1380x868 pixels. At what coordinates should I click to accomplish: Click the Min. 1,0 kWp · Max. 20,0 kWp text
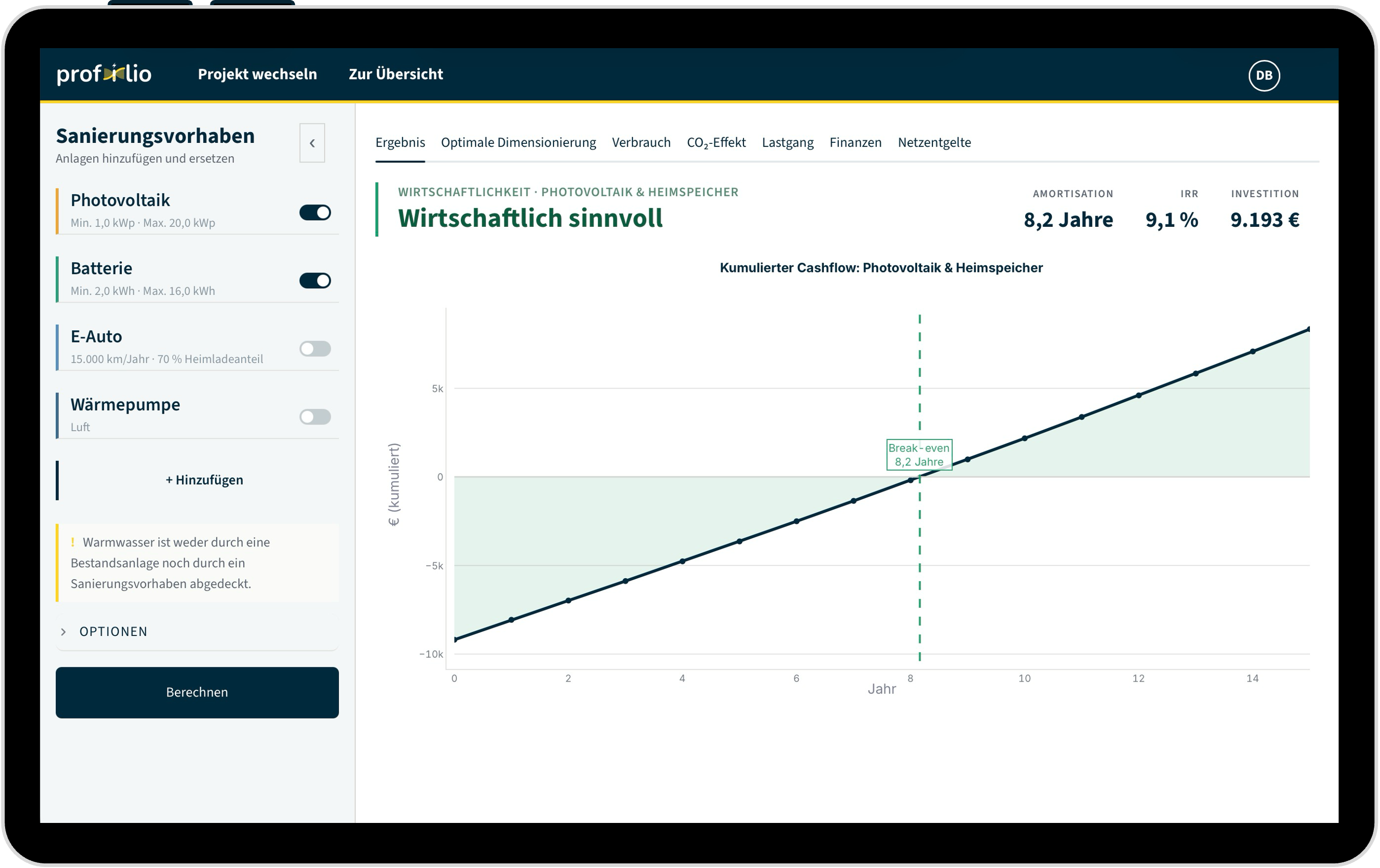coord(143,222)
